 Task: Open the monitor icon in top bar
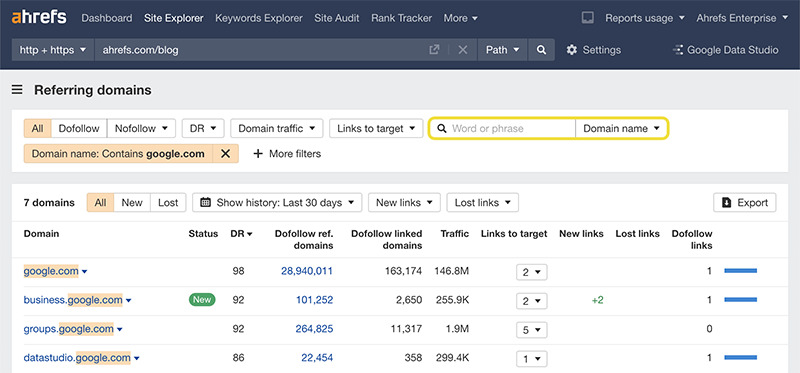click(x=587, y=18)
